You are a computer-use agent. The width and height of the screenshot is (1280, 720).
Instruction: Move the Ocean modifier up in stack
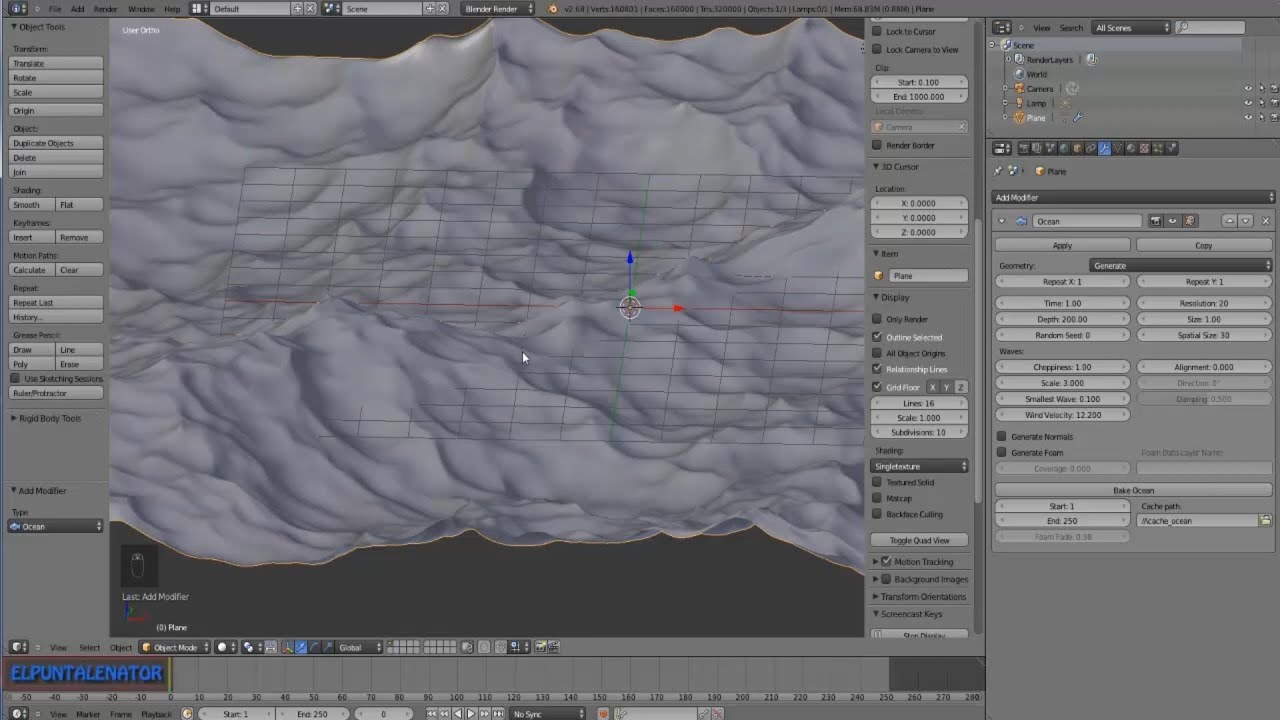tap(1230, 221)
